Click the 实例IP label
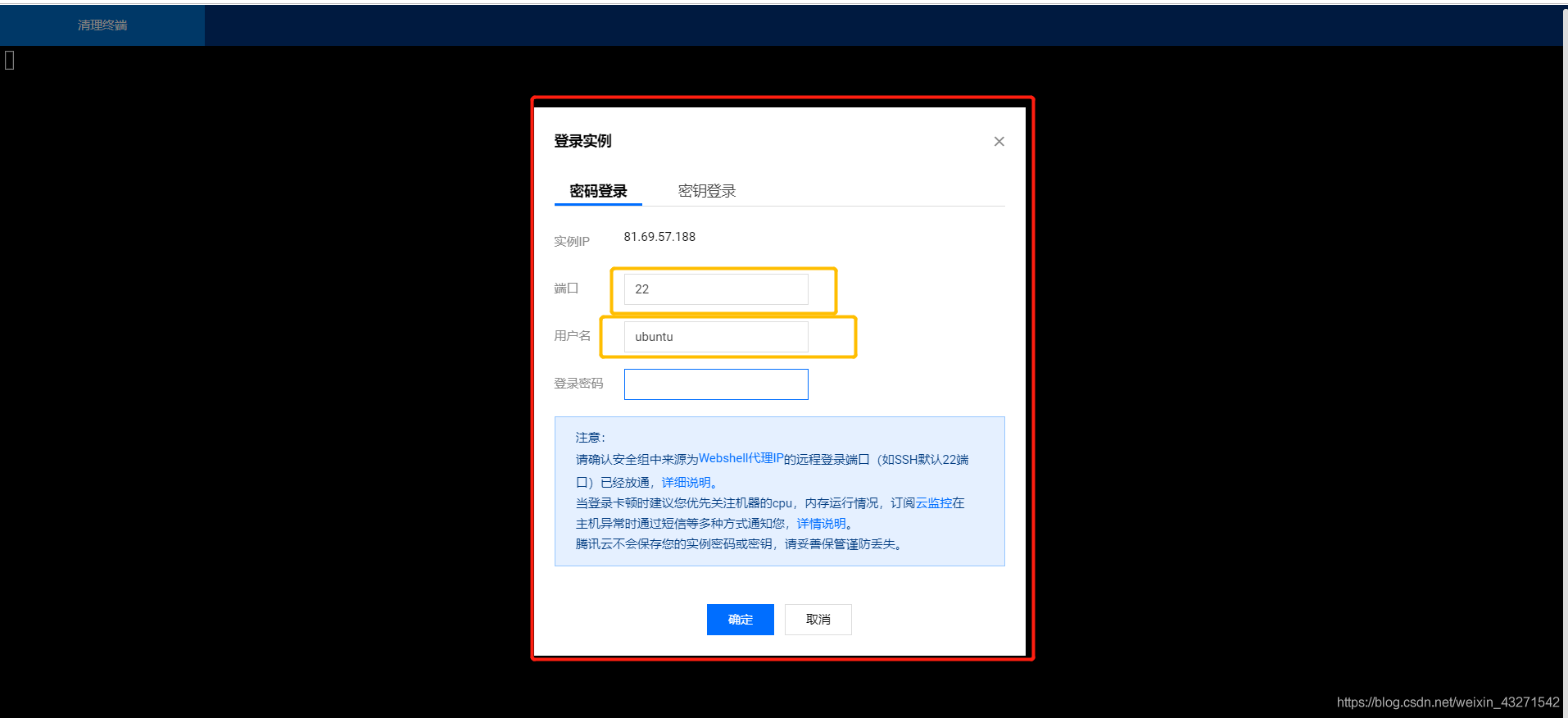This screenshot has width=1568, height=718. click(572, 241)
